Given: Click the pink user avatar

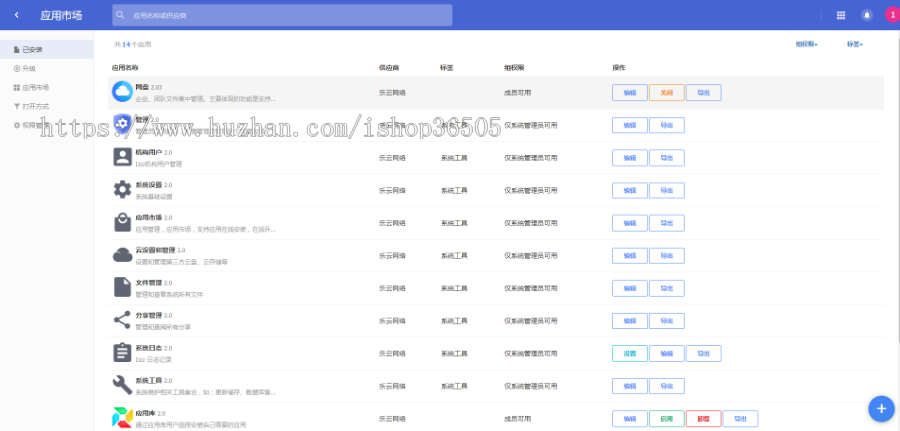Looking at the screenshot, I should [890, 15].
